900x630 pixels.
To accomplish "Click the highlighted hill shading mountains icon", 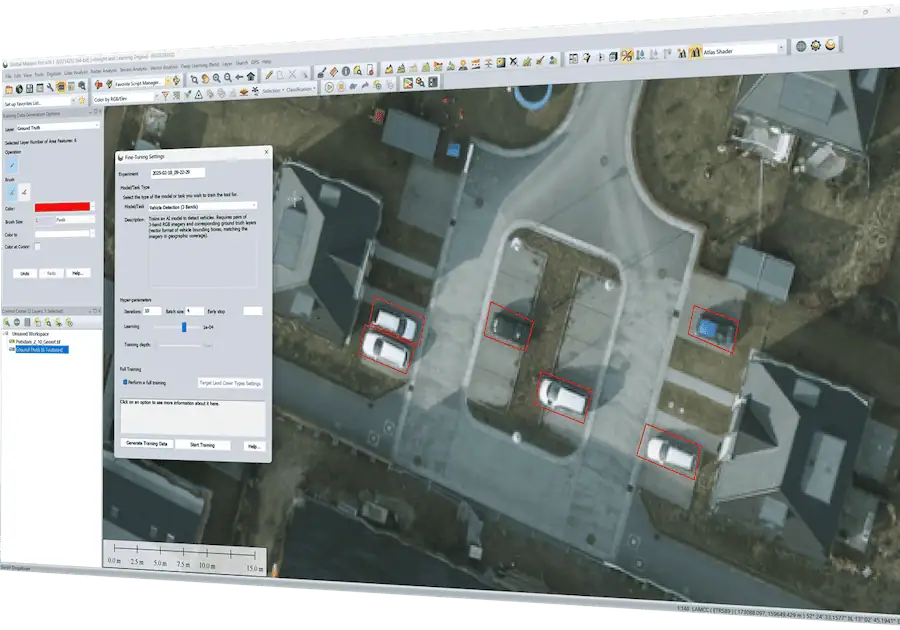I will point(696,52).
